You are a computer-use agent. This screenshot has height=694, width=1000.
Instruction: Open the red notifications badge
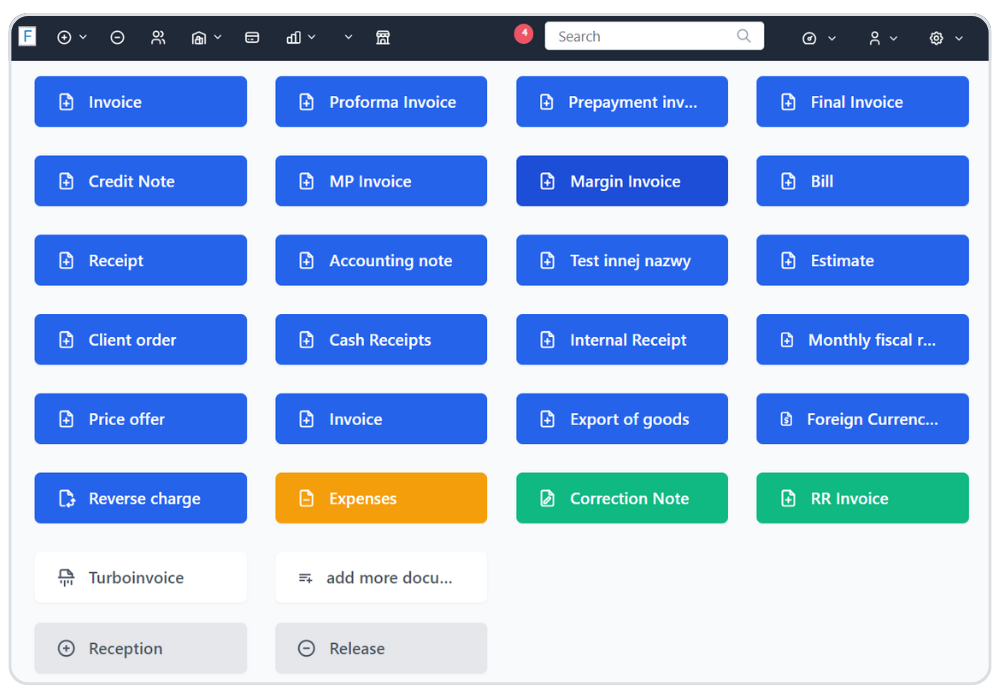pyautogui.click(x=524, y=34)
